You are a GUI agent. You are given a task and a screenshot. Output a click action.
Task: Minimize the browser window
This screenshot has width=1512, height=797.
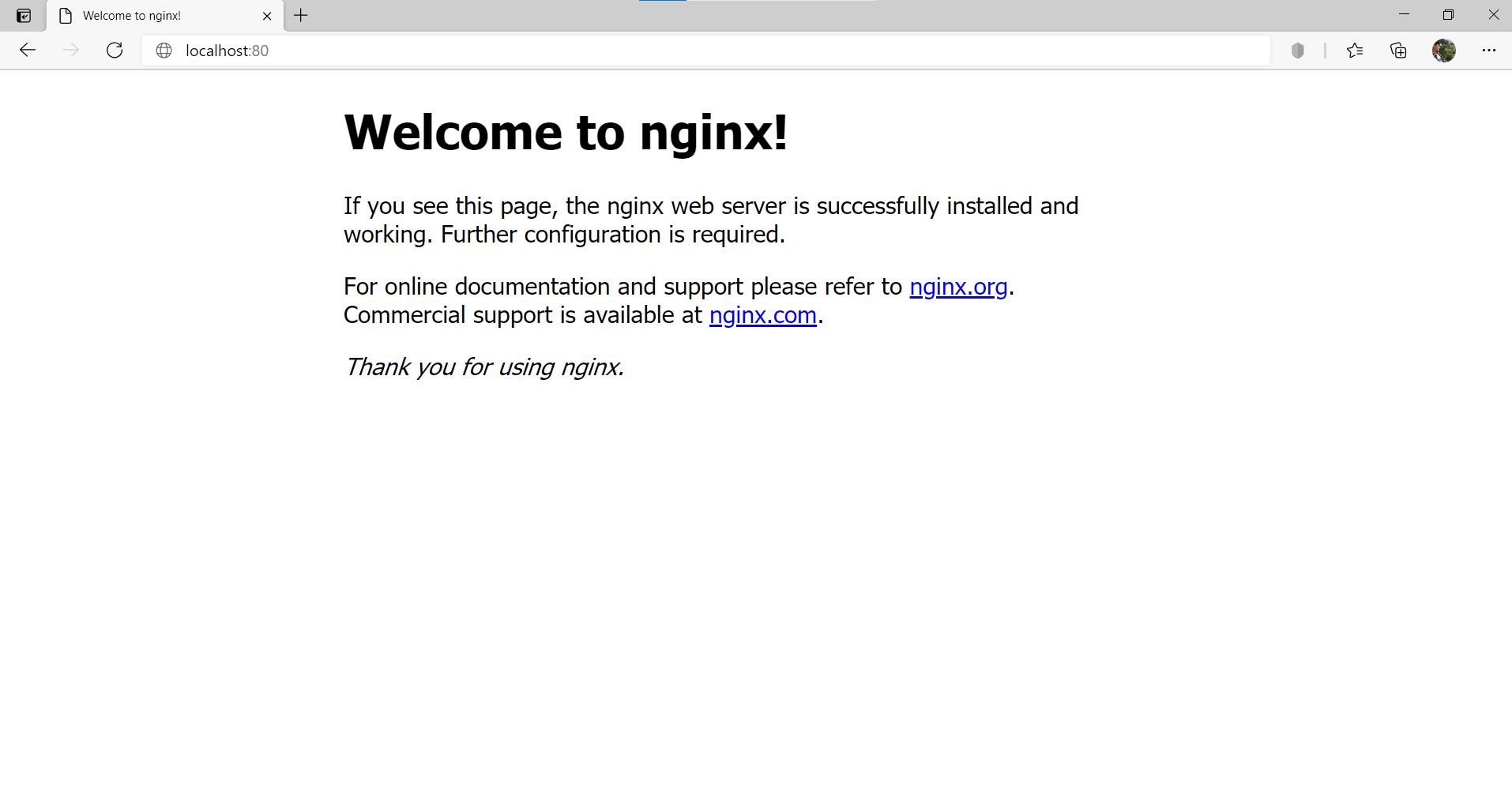click(x=1404, y=15)
